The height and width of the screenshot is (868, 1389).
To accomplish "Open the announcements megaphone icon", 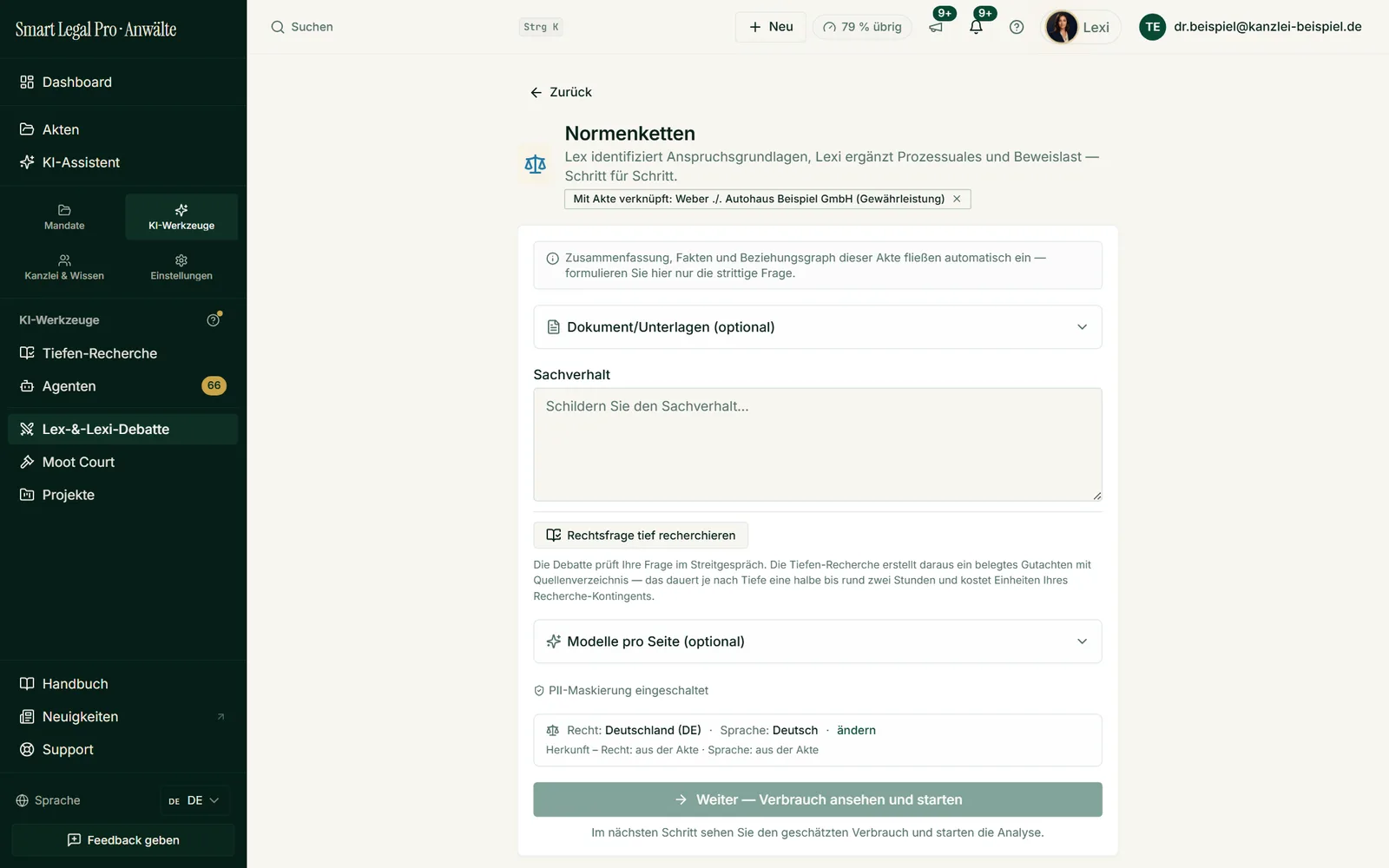I will pos(936,27).
